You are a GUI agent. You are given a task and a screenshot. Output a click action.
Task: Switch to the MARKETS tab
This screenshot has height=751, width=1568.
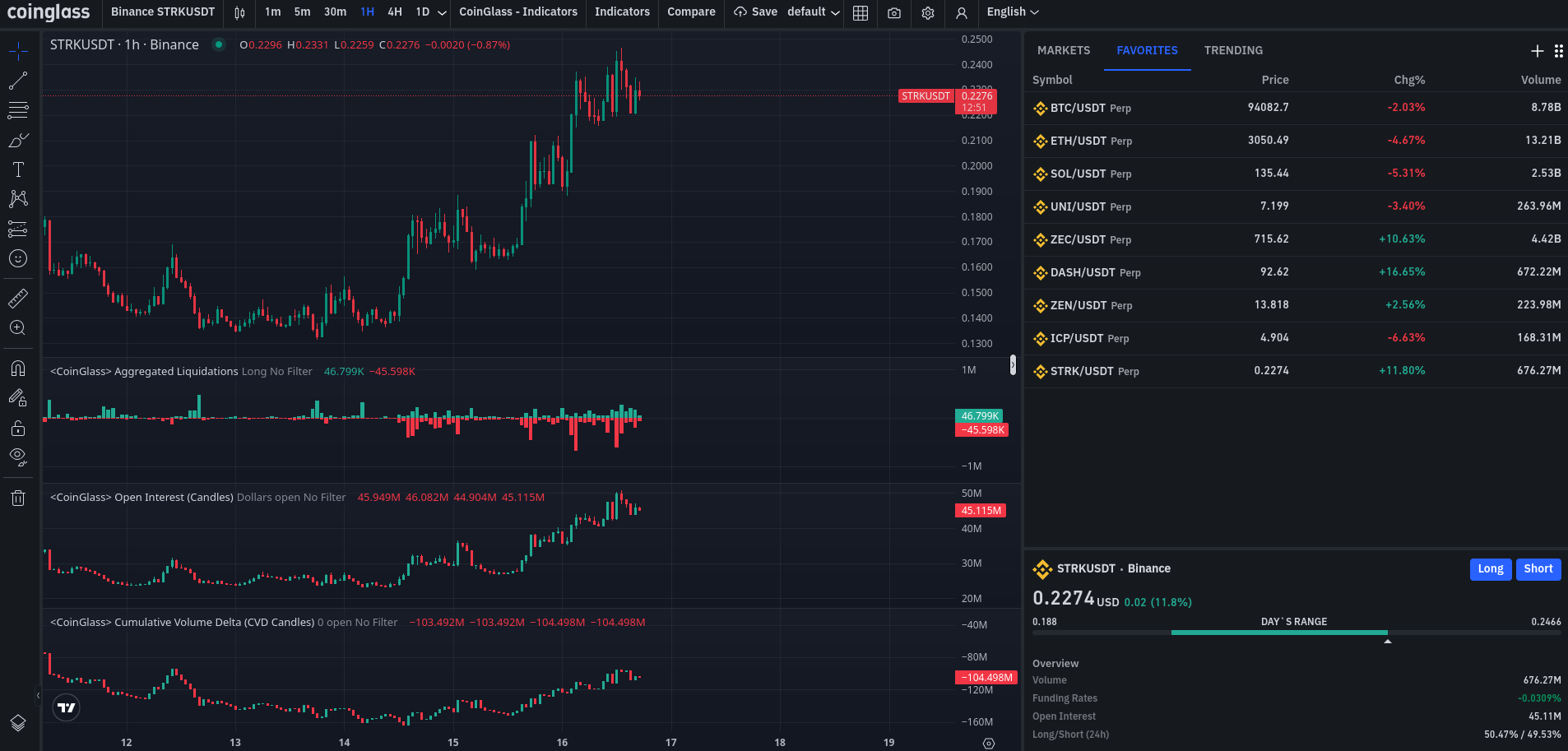coord(1063,50)
